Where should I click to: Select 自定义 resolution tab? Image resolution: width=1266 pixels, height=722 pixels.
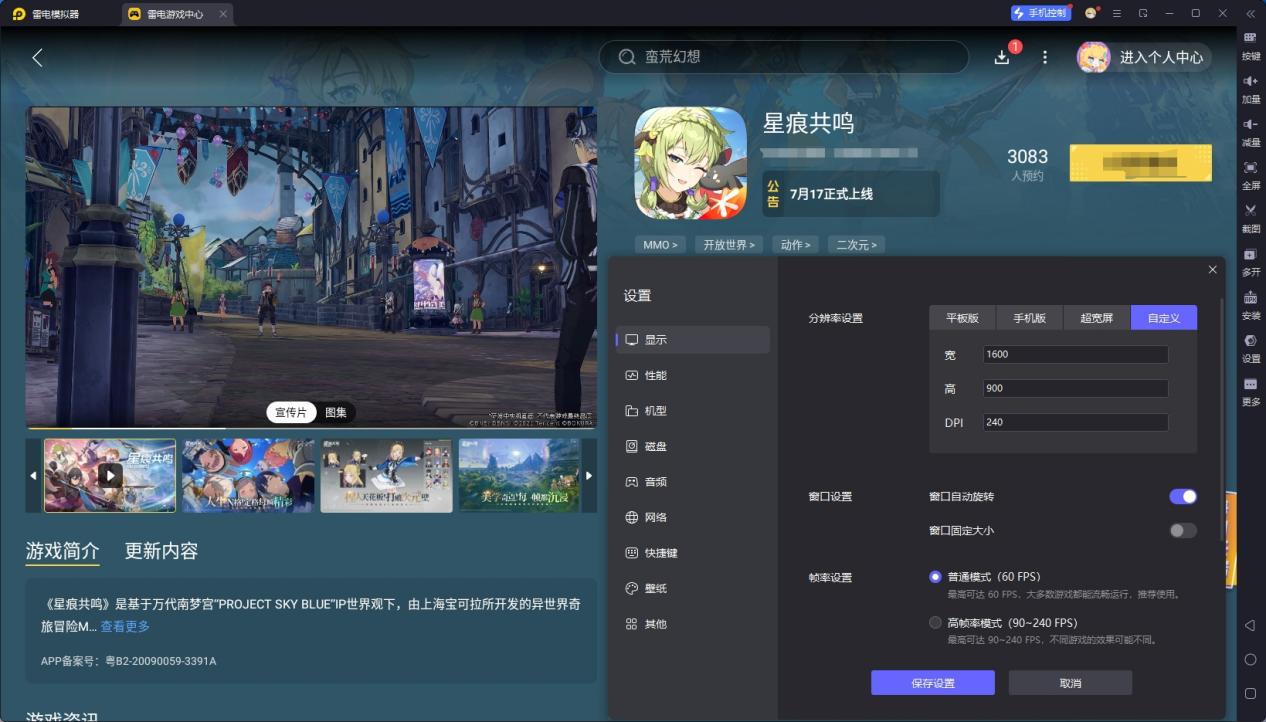(1164, 318)
